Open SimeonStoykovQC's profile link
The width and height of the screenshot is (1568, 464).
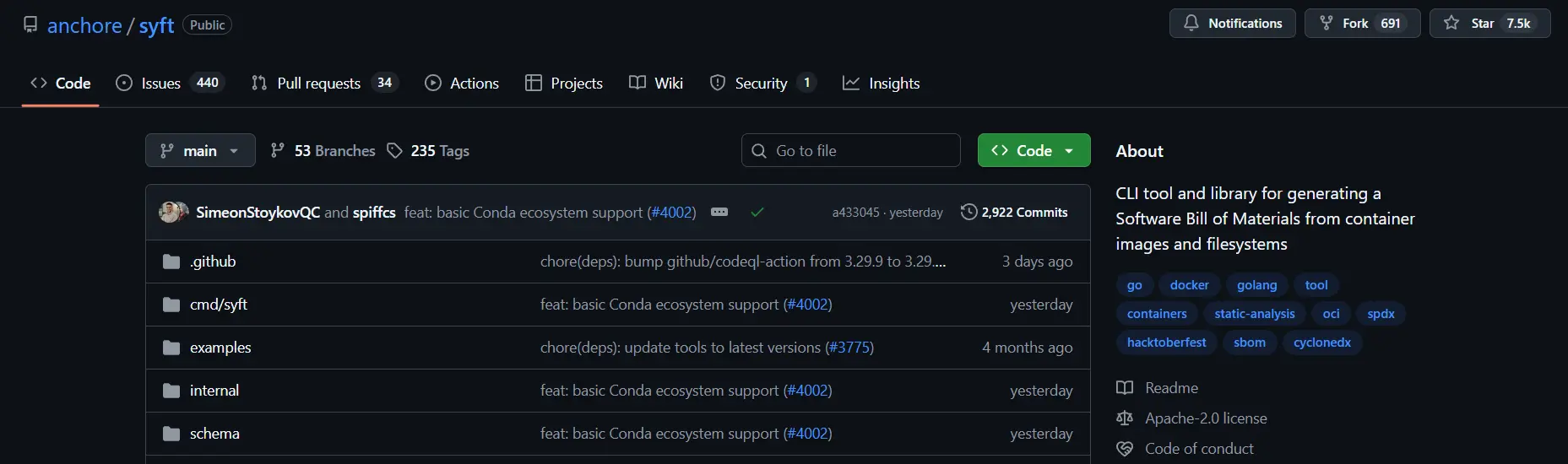(258, 213)
